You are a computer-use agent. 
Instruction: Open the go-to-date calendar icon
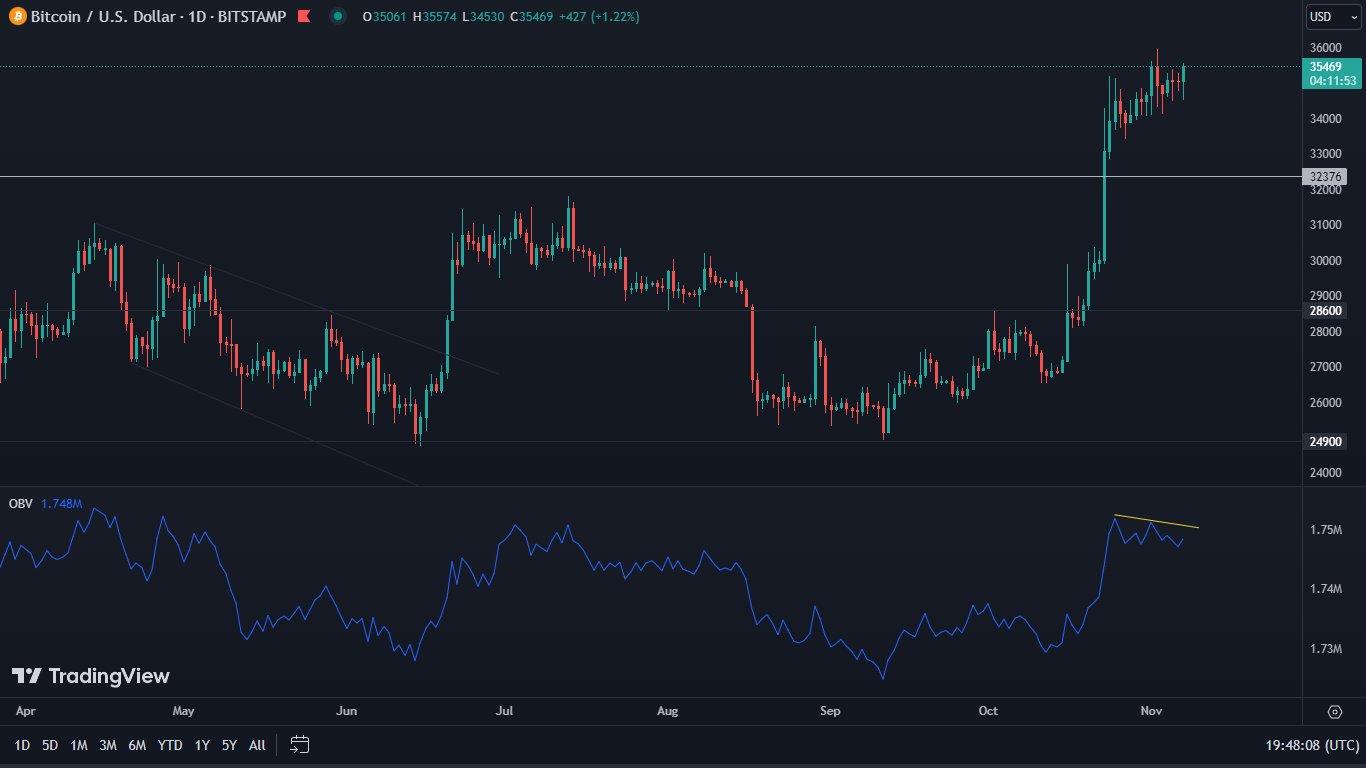[x=300, y=745]
